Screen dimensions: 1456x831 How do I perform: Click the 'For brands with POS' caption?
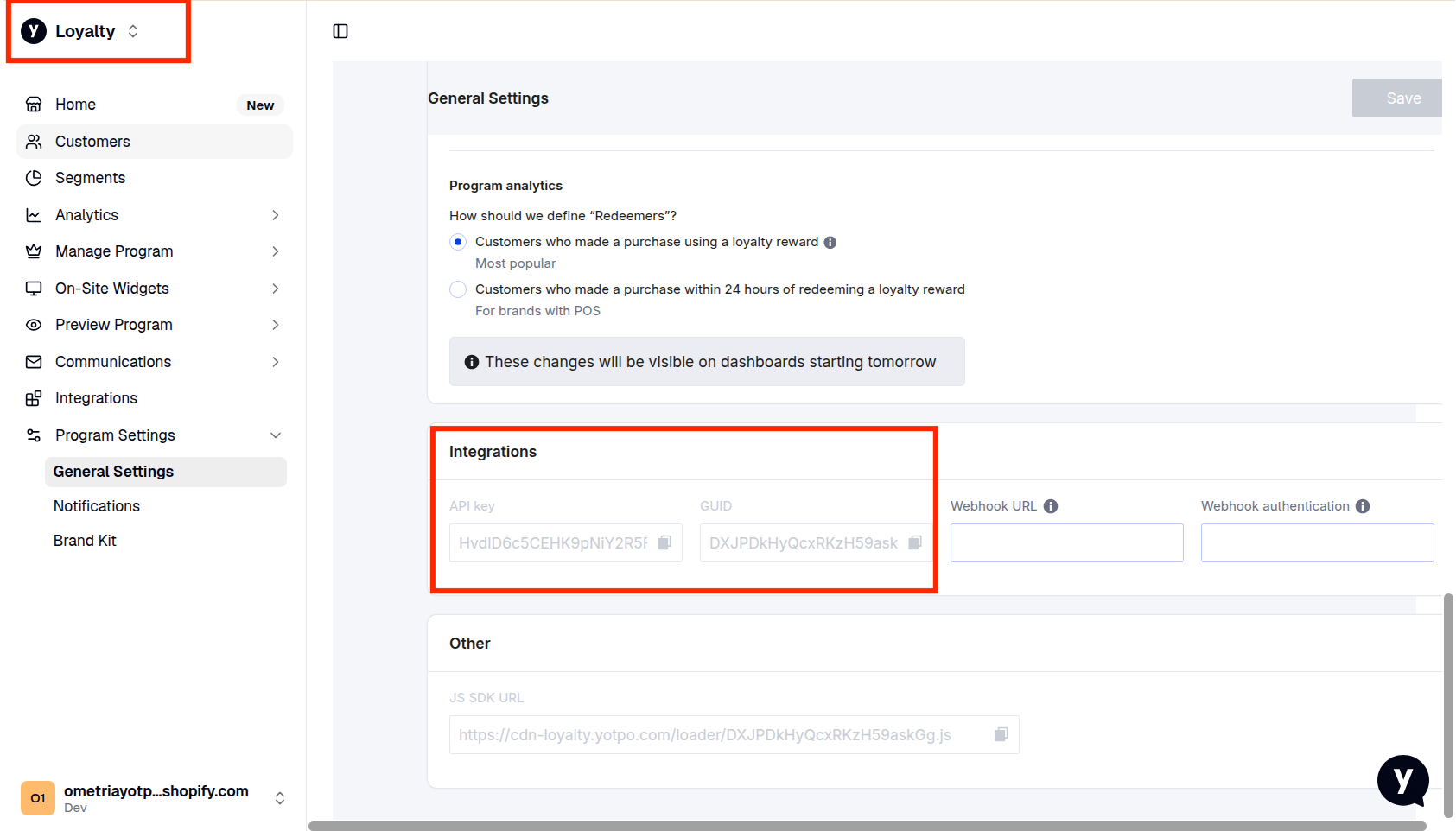pyautogui.click(x=537, y=311)
